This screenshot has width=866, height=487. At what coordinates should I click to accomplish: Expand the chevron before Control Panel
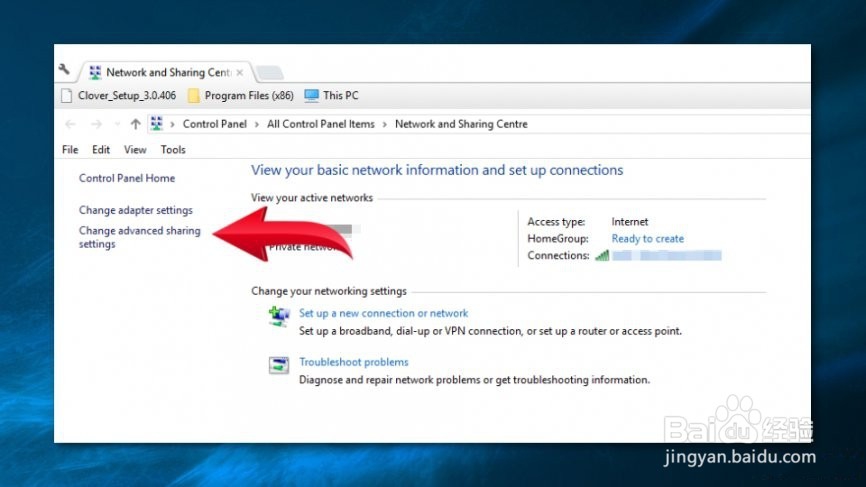click(172, 124)
